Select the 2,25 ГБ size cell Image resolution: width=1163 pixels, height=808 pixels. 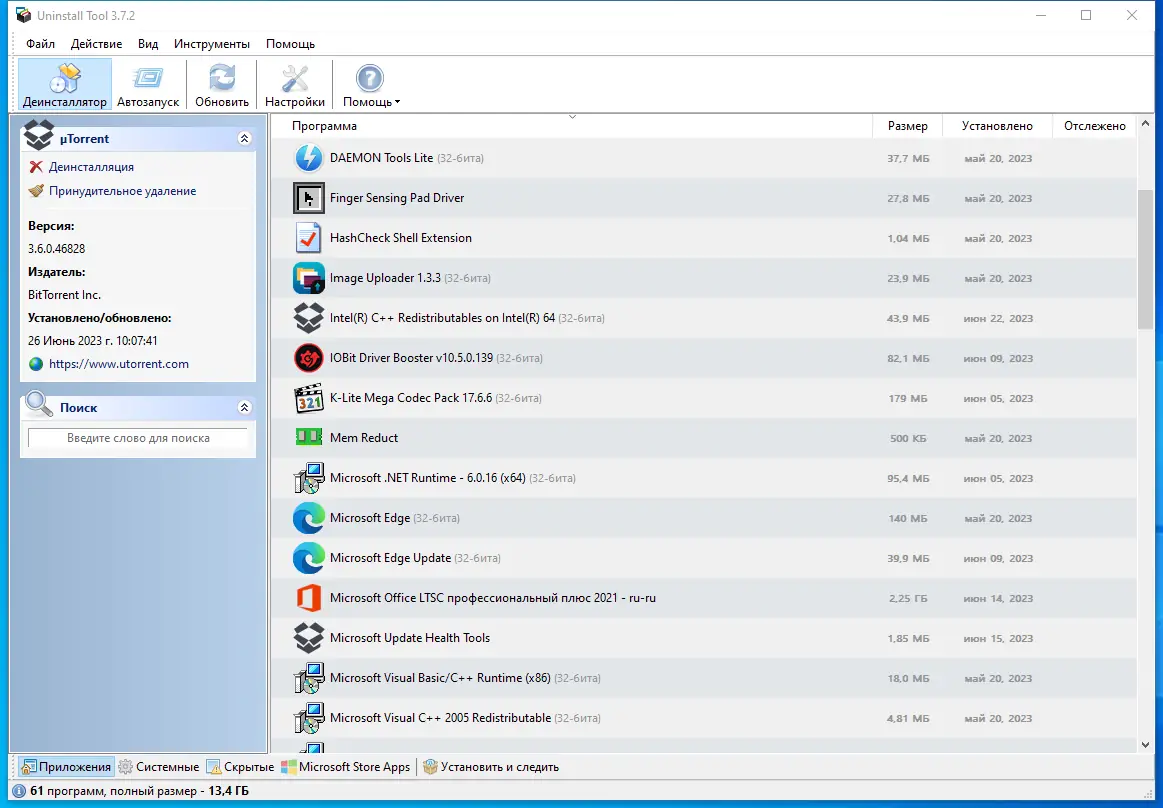pos(908,599)
